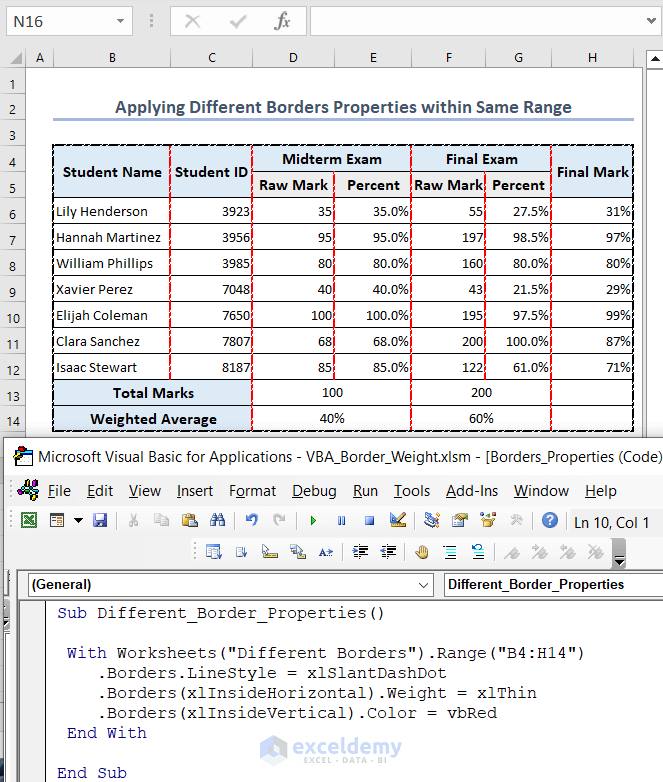Viewport: 663px width, 782px height.
Task: Select column D header
Action: (x=293, y=58)
